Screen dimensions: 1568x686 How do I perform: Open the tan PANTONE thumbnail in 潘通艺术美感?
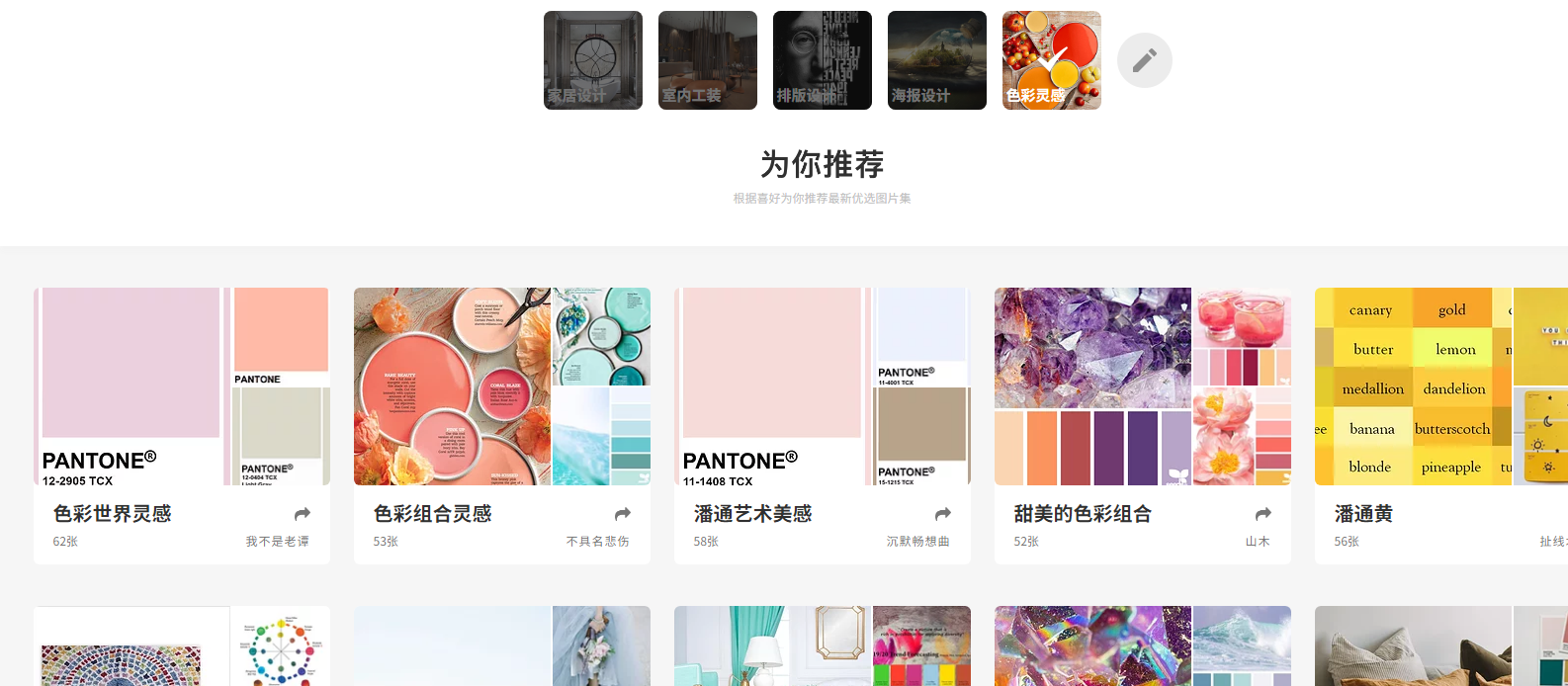(x=921, y=437)
